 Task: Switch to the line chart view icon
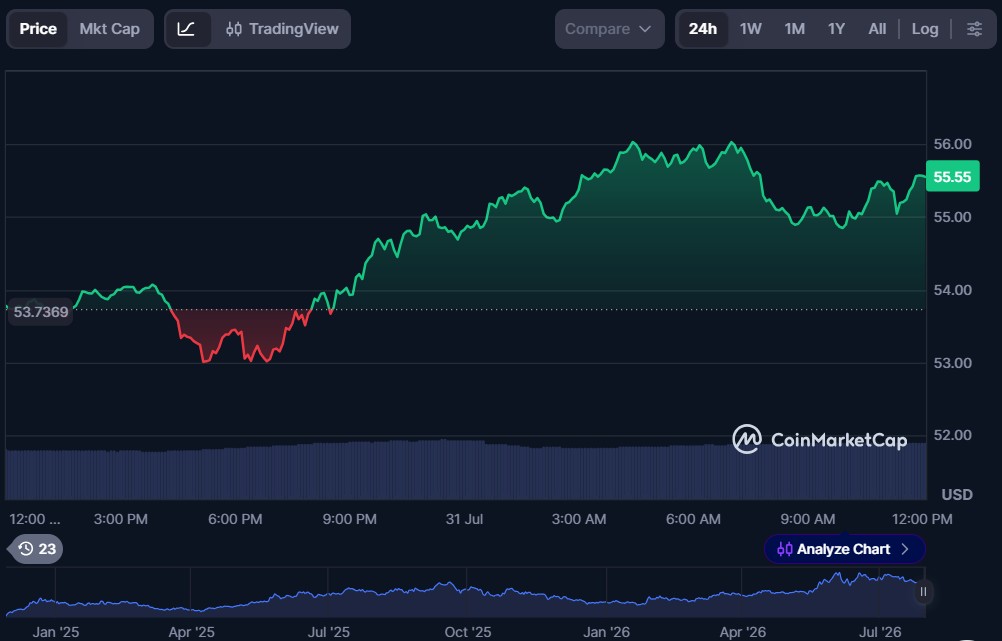(187, 29)
